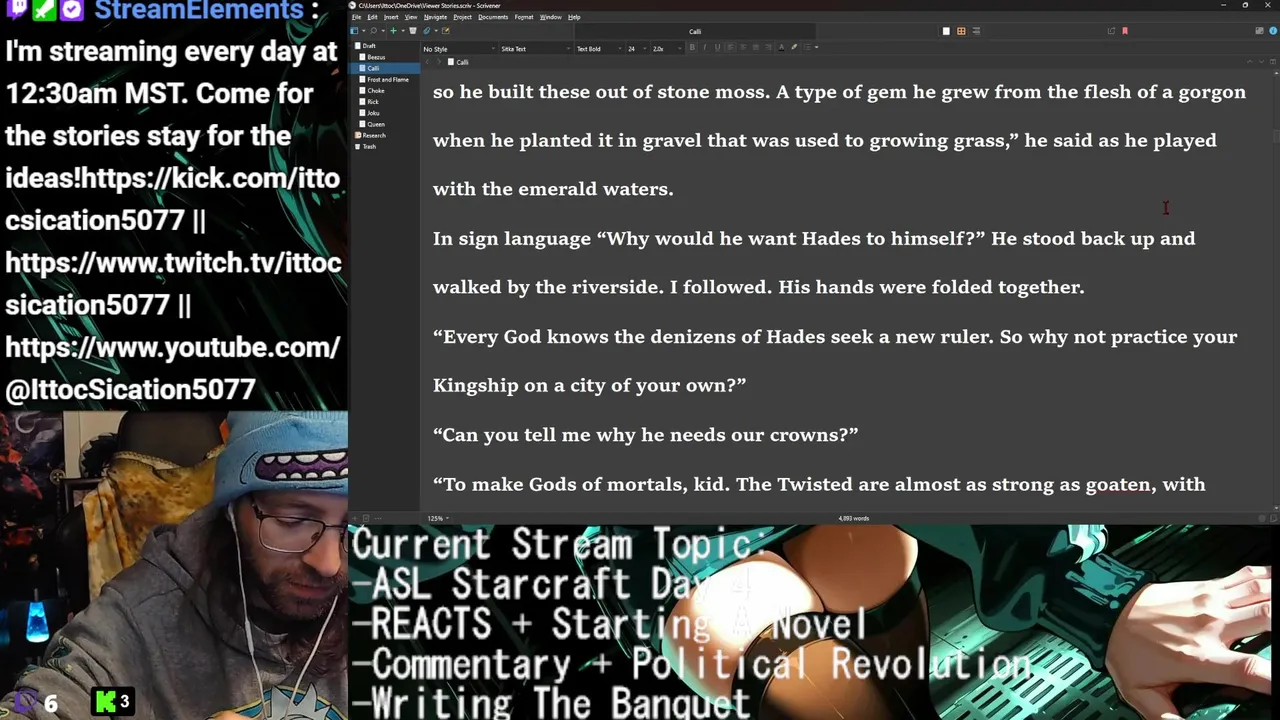1280x720 pixels.
Task: Open the font size 24 dropdown
Action: pos(637,49)
